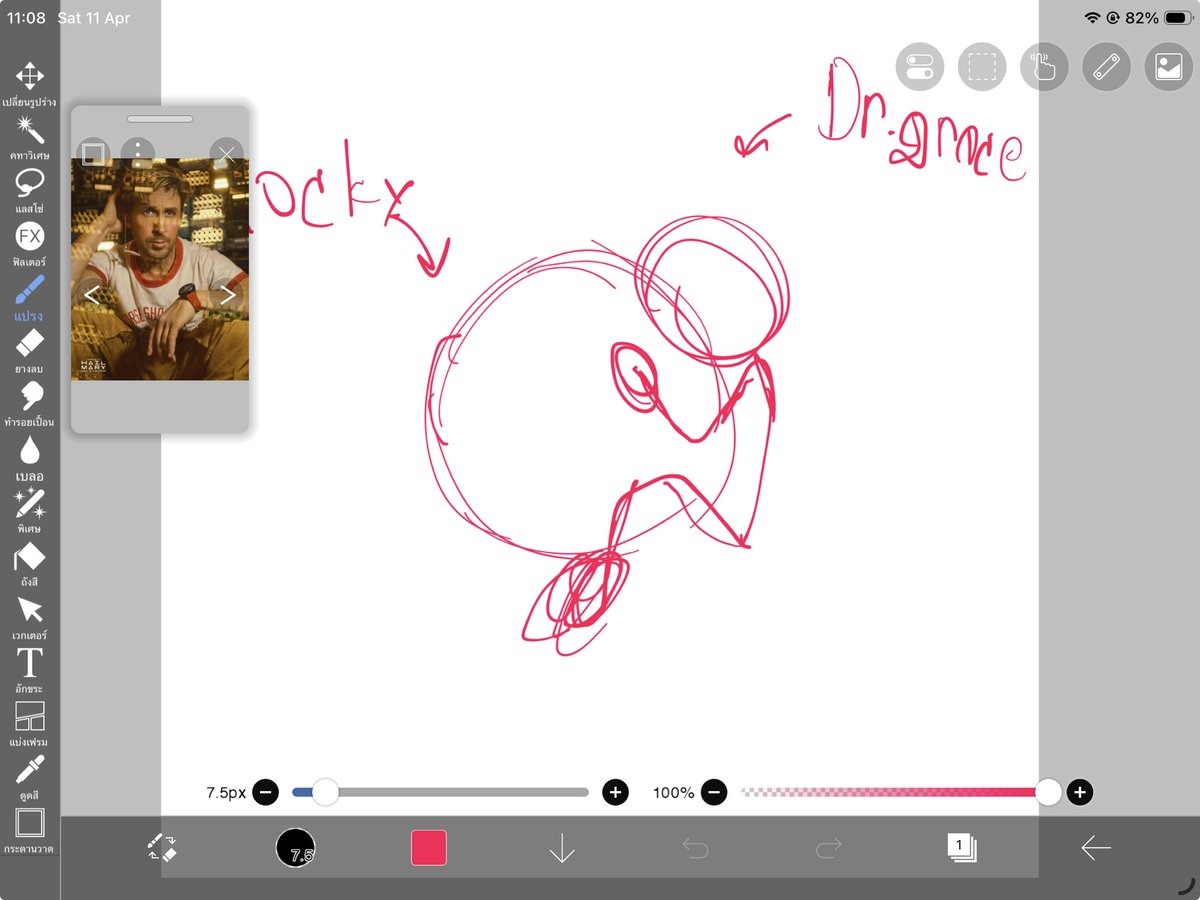This screenshot has height=900, width=1200.
Task: Open the selection area dashed-square icon
Action: (x=982, y=67)
